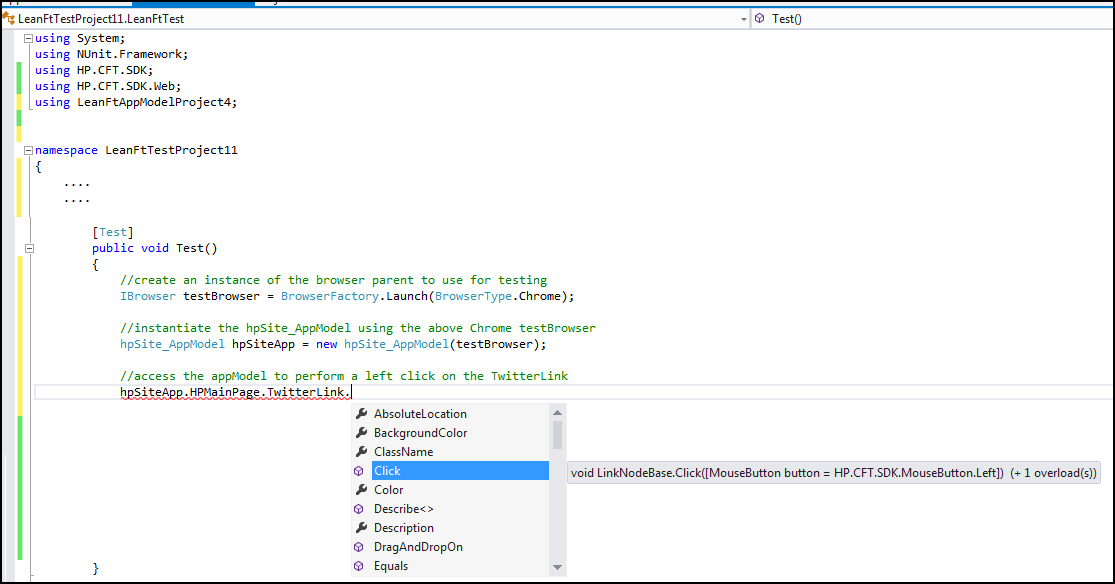
Task: Collapse the Test() method body
Action: 29,248
